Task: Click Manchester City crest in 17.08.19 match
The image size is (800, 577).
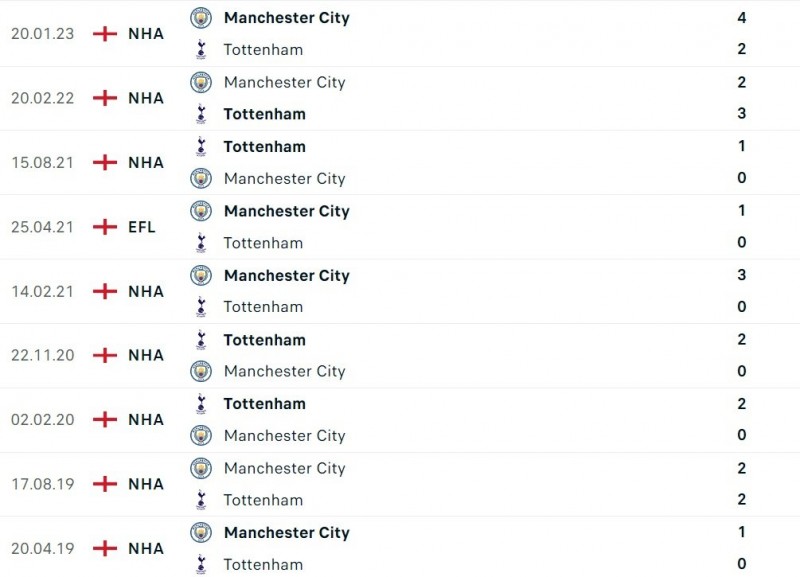Action: 201,468
